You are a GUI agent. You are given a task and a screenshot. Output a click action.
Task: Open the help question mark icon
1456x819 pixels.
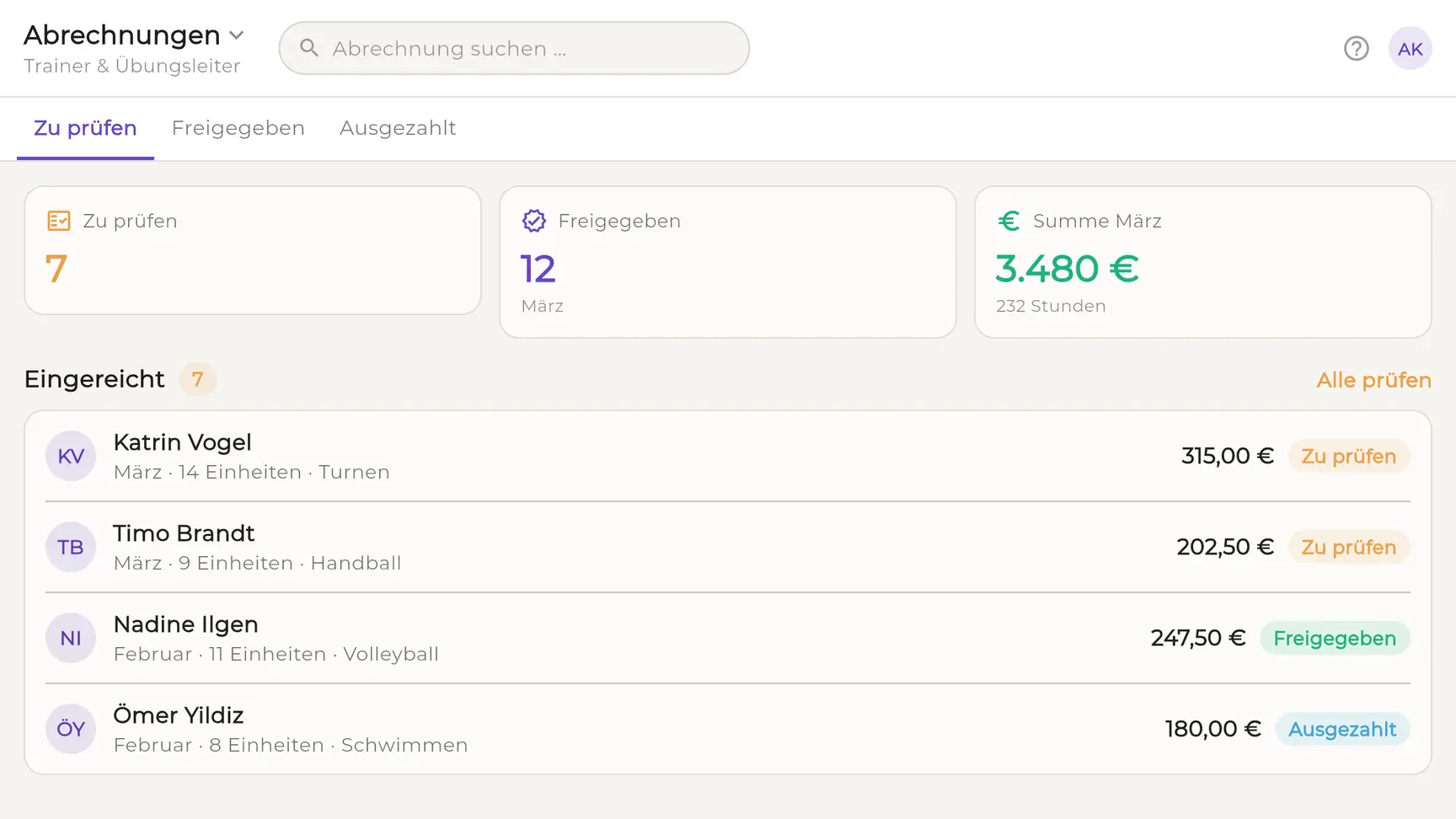(x=1357, y=49)
